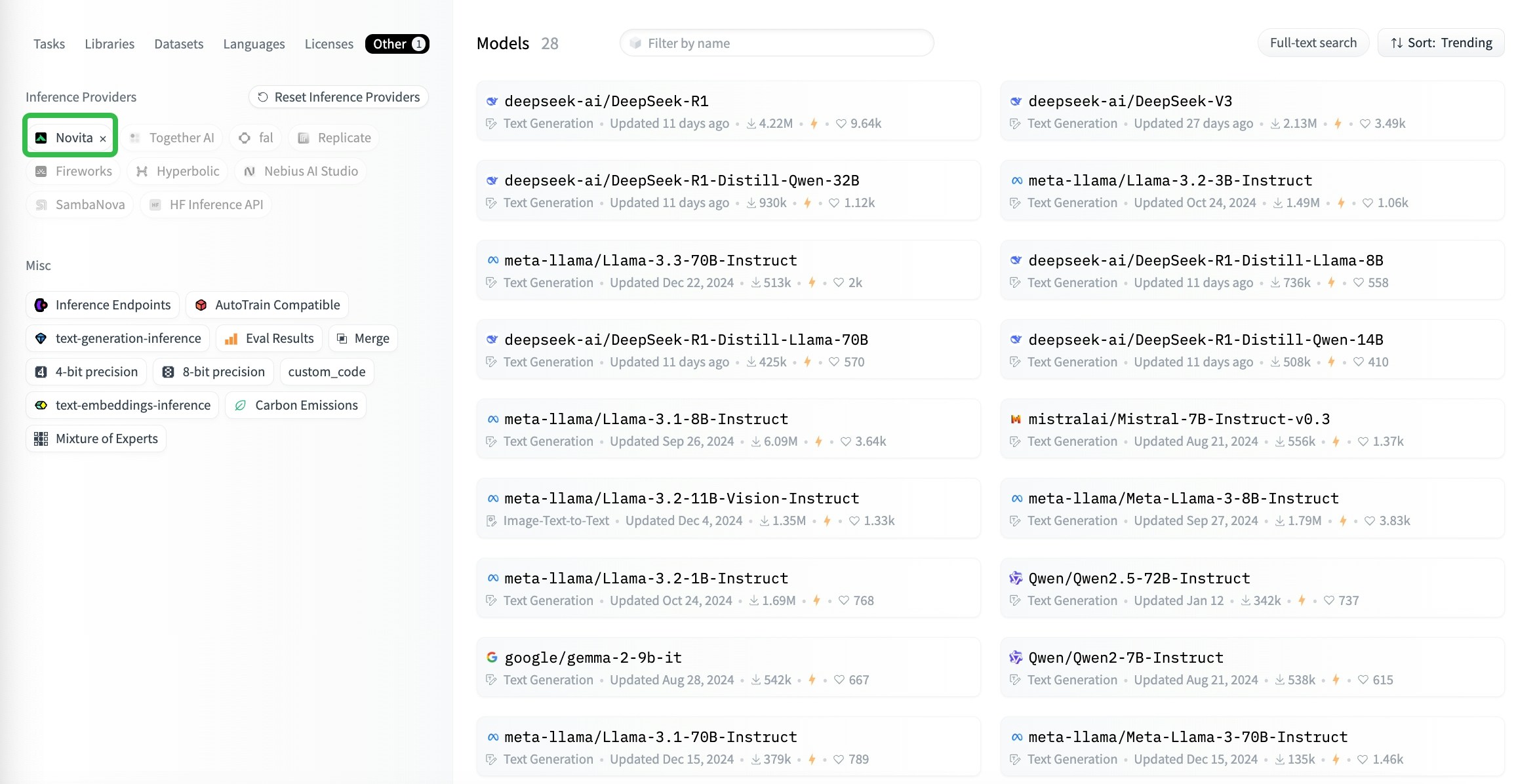Enable the Fireworks provider filter

pos(73,171)
